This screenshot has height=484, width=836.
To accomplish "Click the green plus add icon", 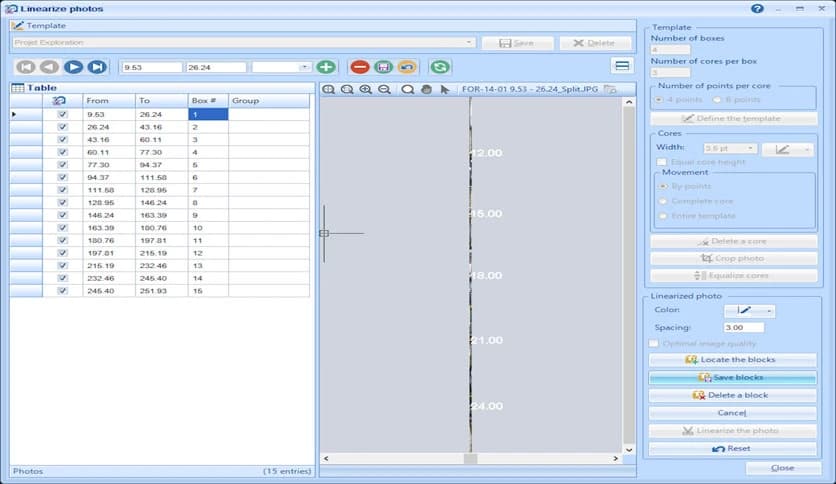I will (x=326, y=67).
